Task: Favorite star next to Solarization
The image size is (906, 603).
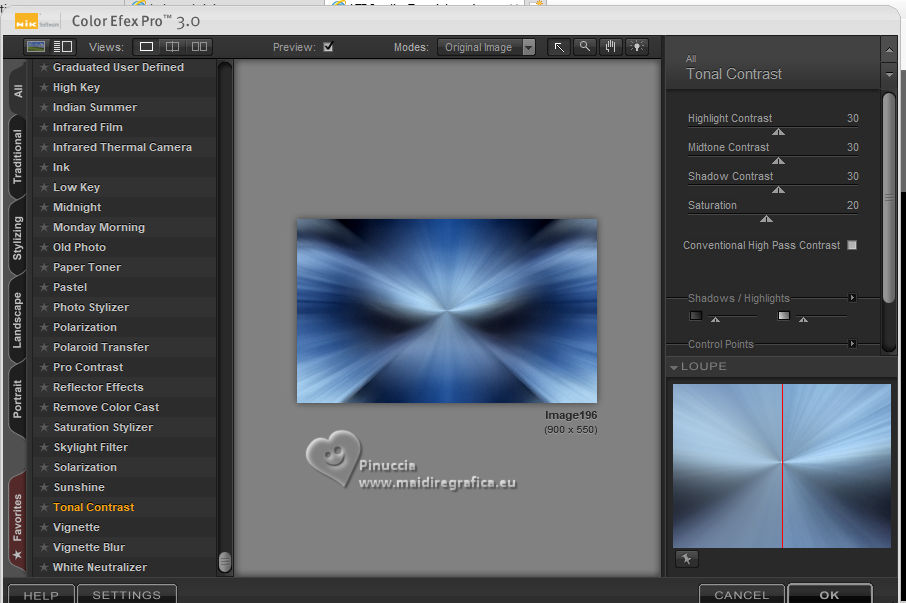Action: [44, 467]
